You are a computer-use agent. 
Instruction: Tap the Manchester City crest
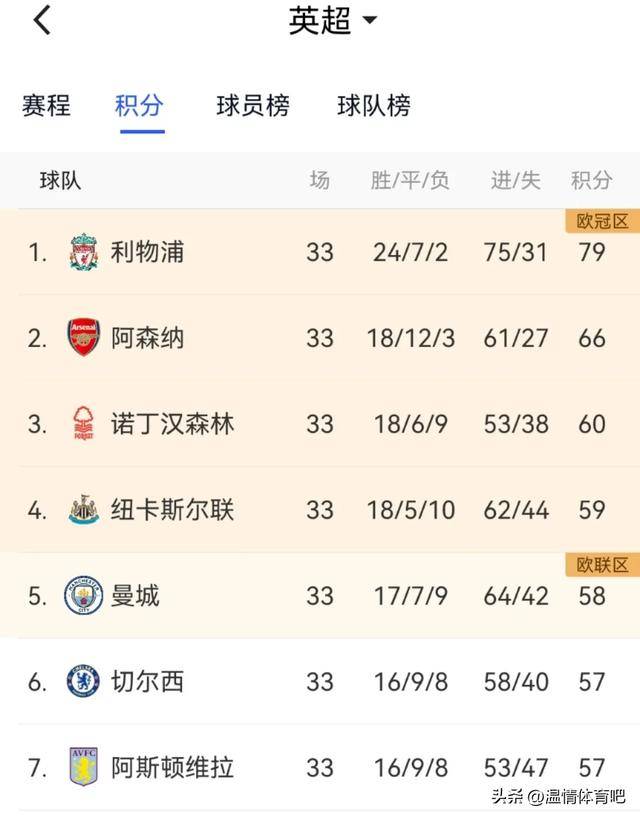point(84,596)
